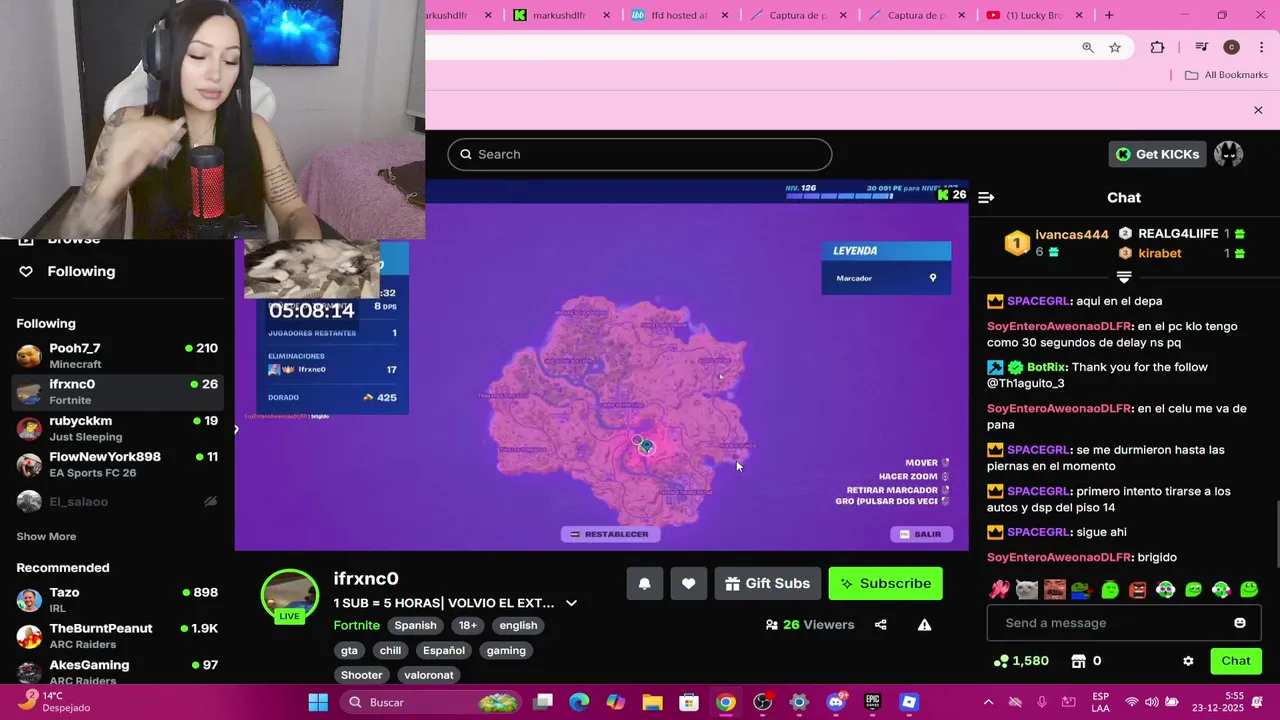Select ifrxnc0 Fortnite in Following list

117,392
